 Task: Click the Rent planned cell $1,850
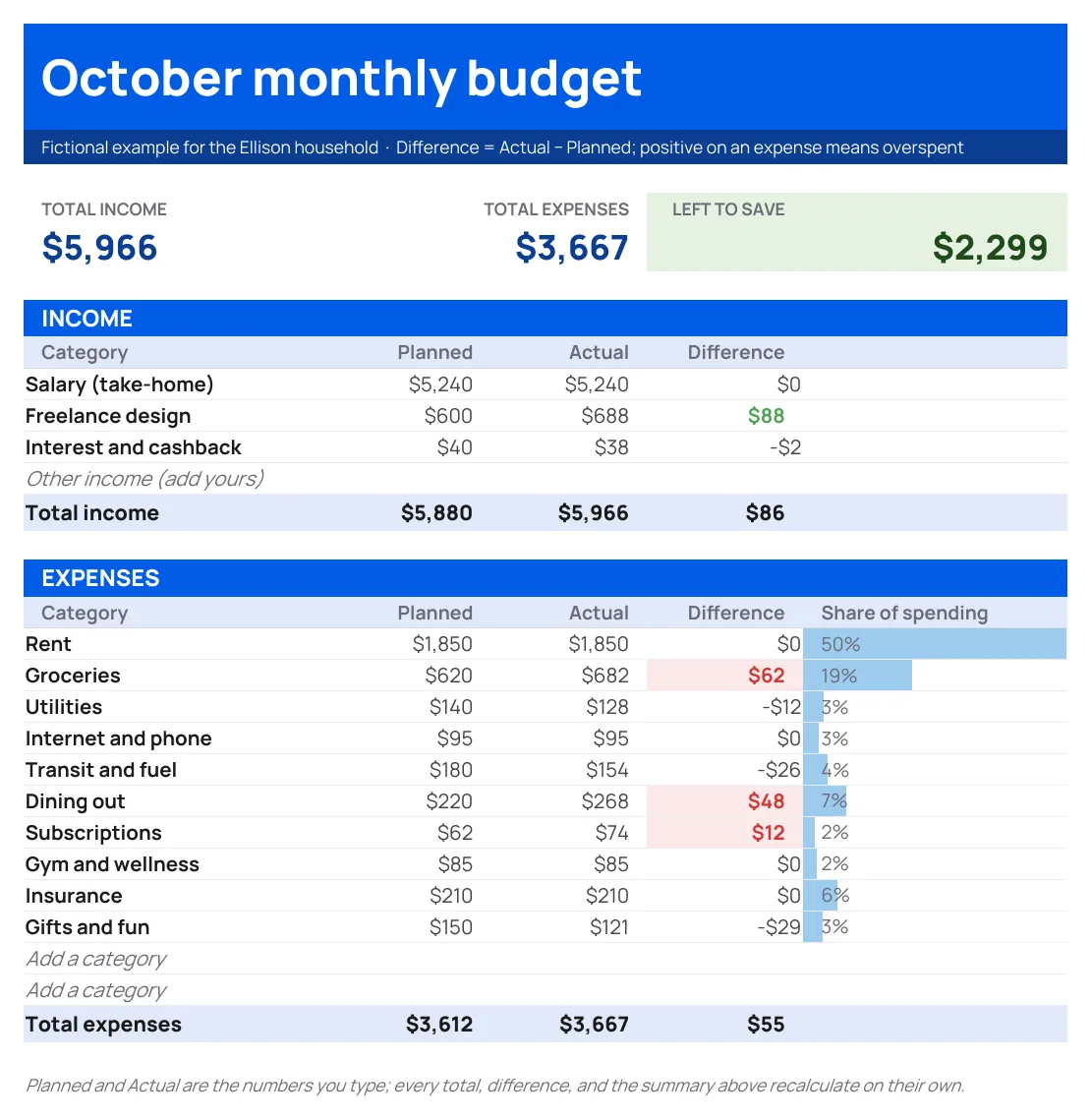pyautogui.click(x=442, y=644)
